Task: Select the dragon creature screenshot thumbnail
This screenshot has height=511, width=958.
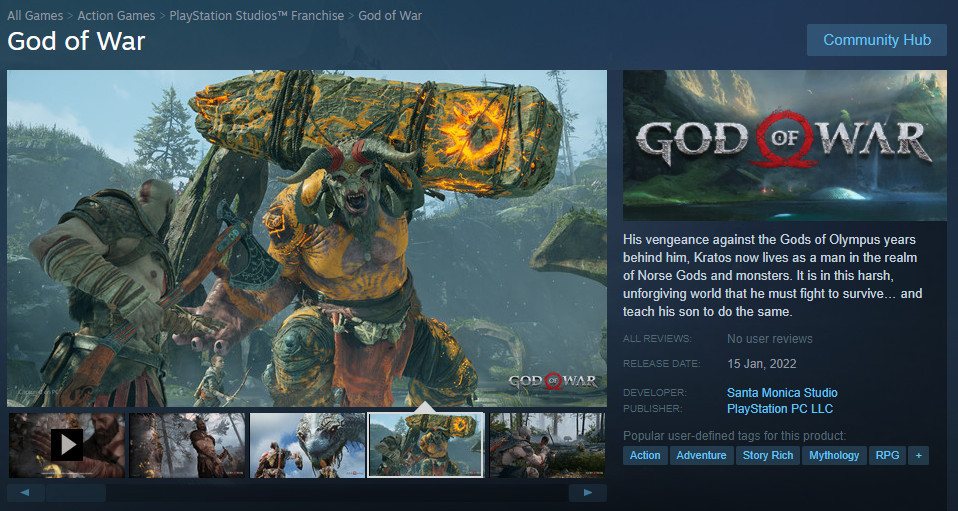Action: 307,445
